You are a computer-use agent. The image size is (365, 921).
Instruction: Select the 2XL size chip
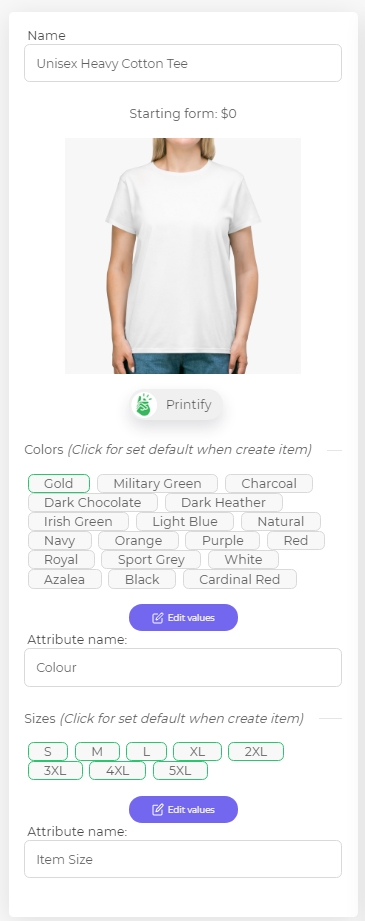(x=256, y=751)
